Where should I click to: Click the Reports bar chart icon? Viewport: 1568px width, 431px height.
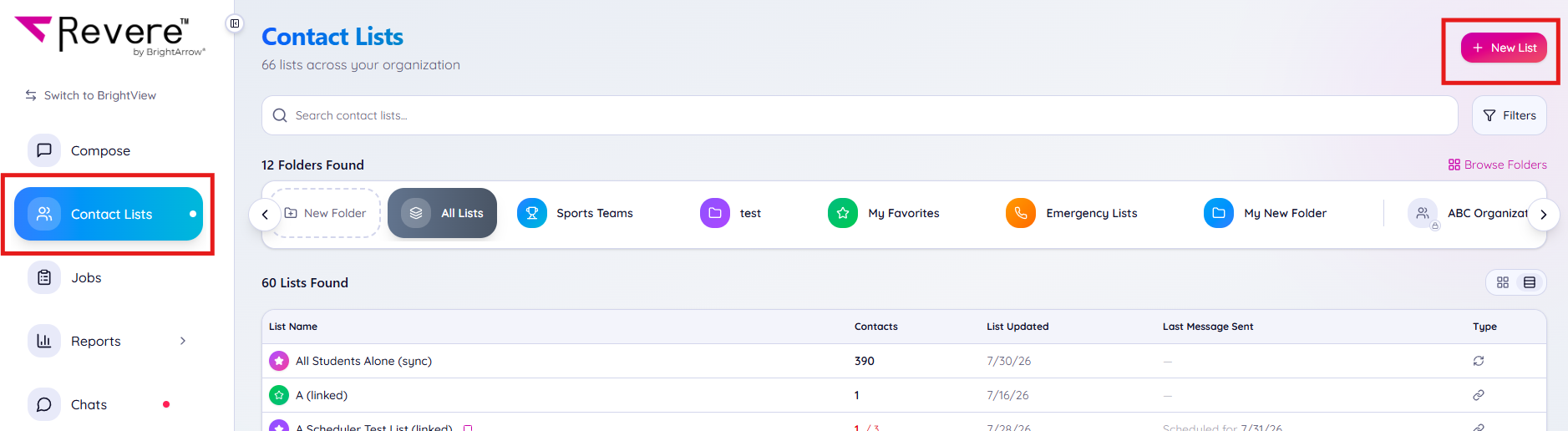click(44, 341)
